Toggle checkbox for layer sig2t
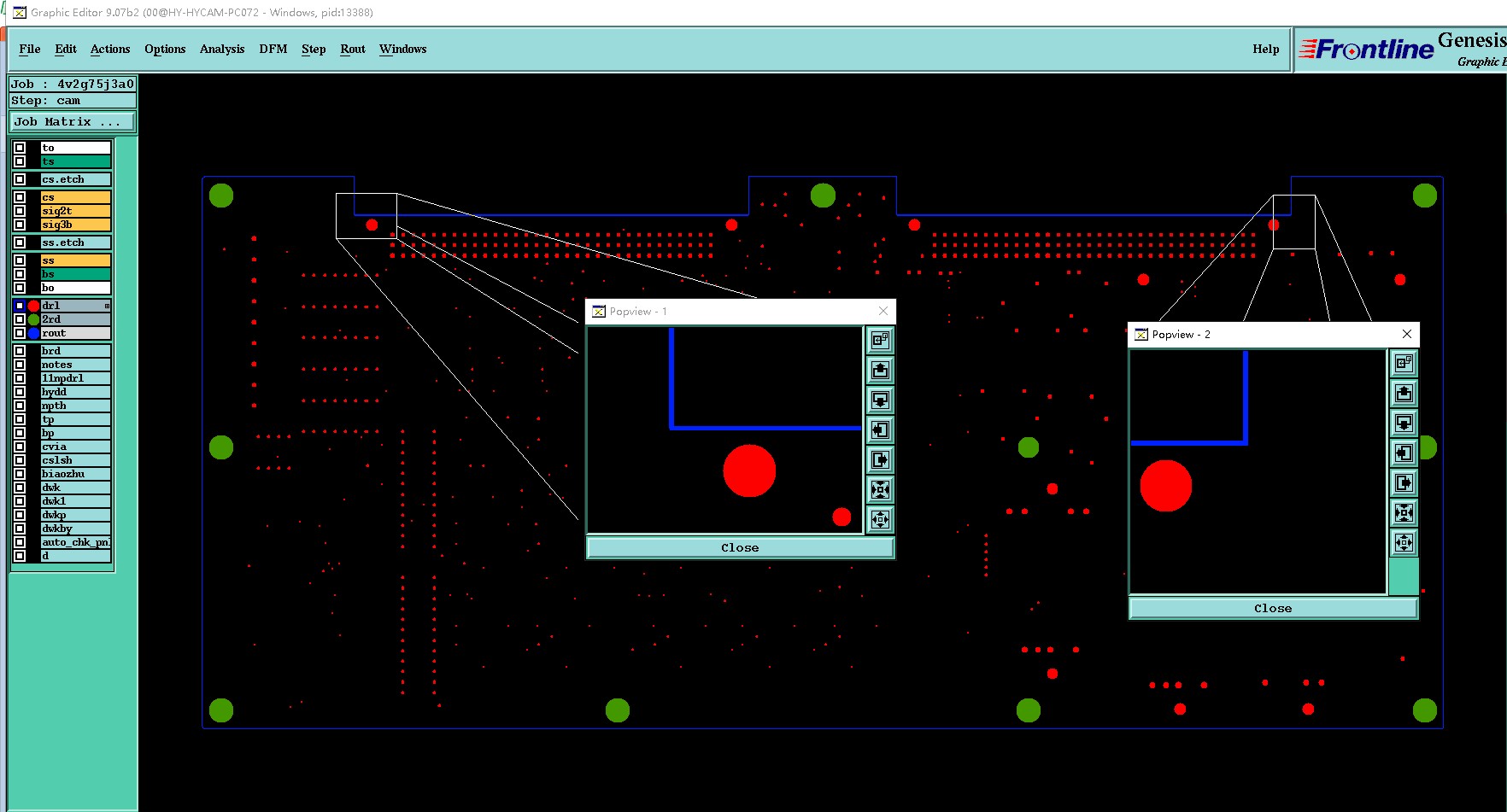The height and width of the screenshot is (812, 1507). tap(20, 211)
